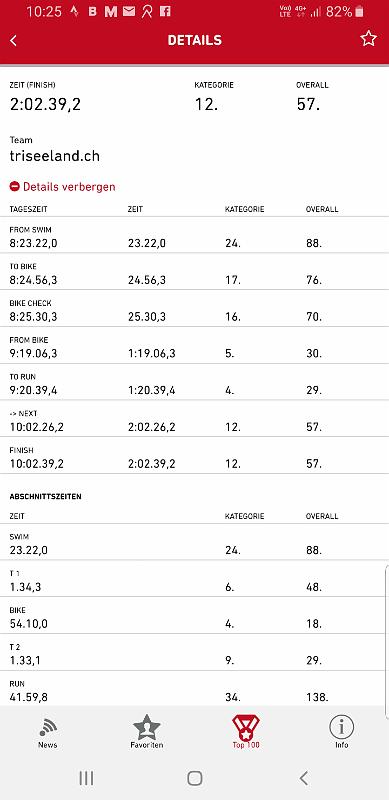Viewport: 389px width, 800px height.
Task: Select the FINISH timing row
Action: click(x=194, y=456)
